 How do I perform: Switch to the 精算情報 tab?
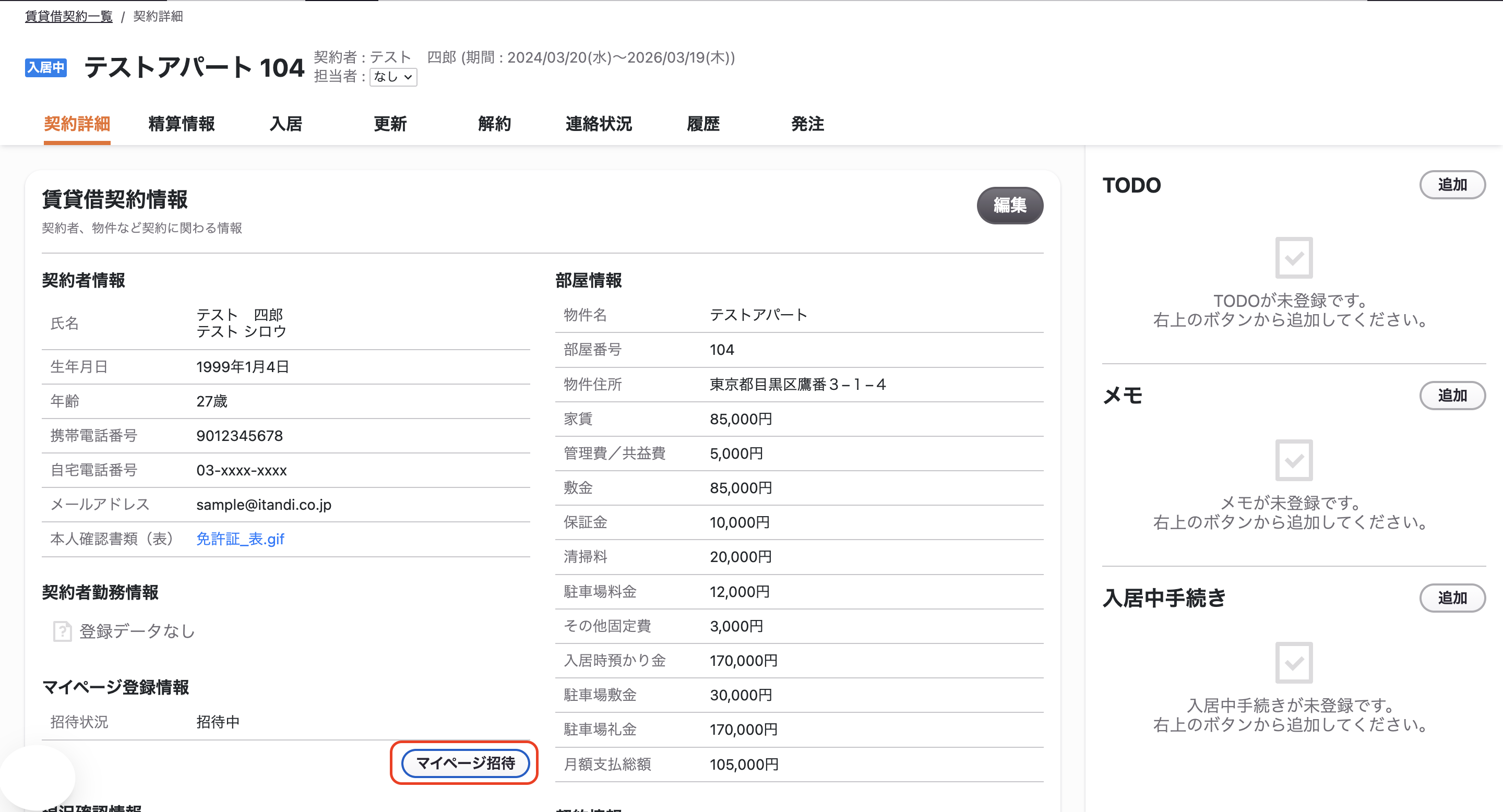[182, 124]
